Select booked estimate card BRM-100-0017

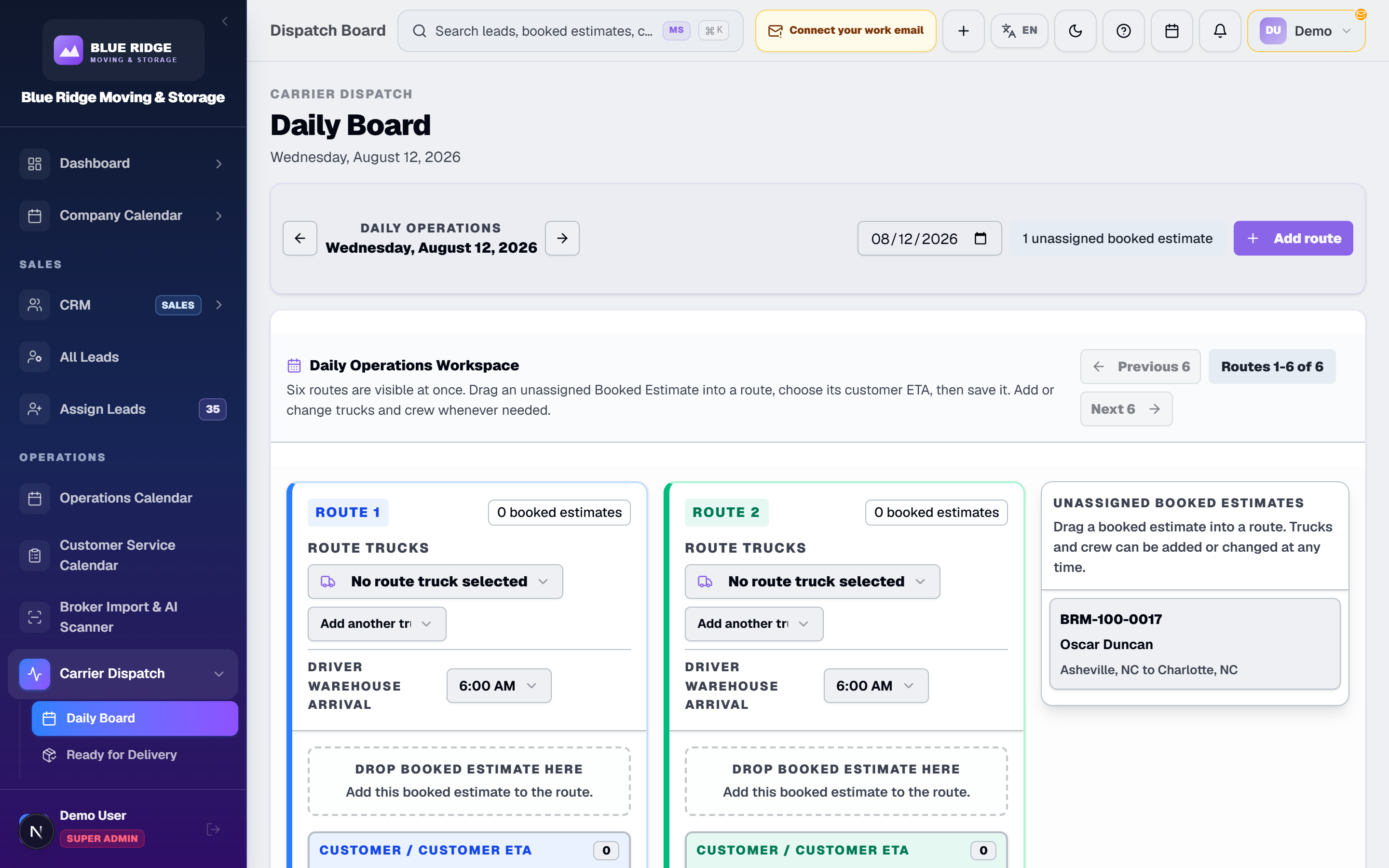(1195, 644)
